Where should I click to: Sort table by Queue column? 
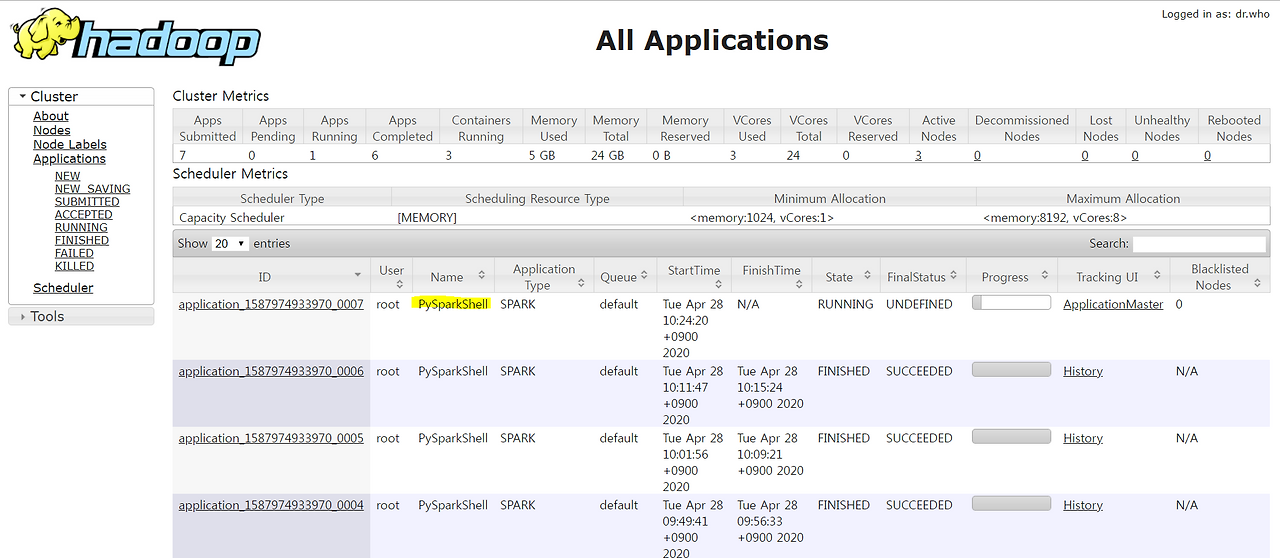coord(625,277)
